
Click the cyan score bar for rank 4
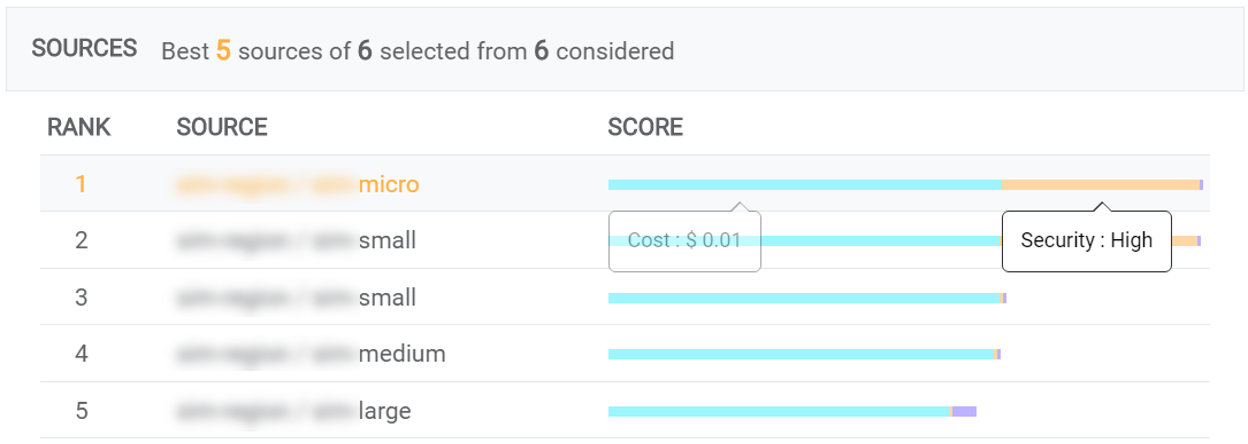(801, 354)
